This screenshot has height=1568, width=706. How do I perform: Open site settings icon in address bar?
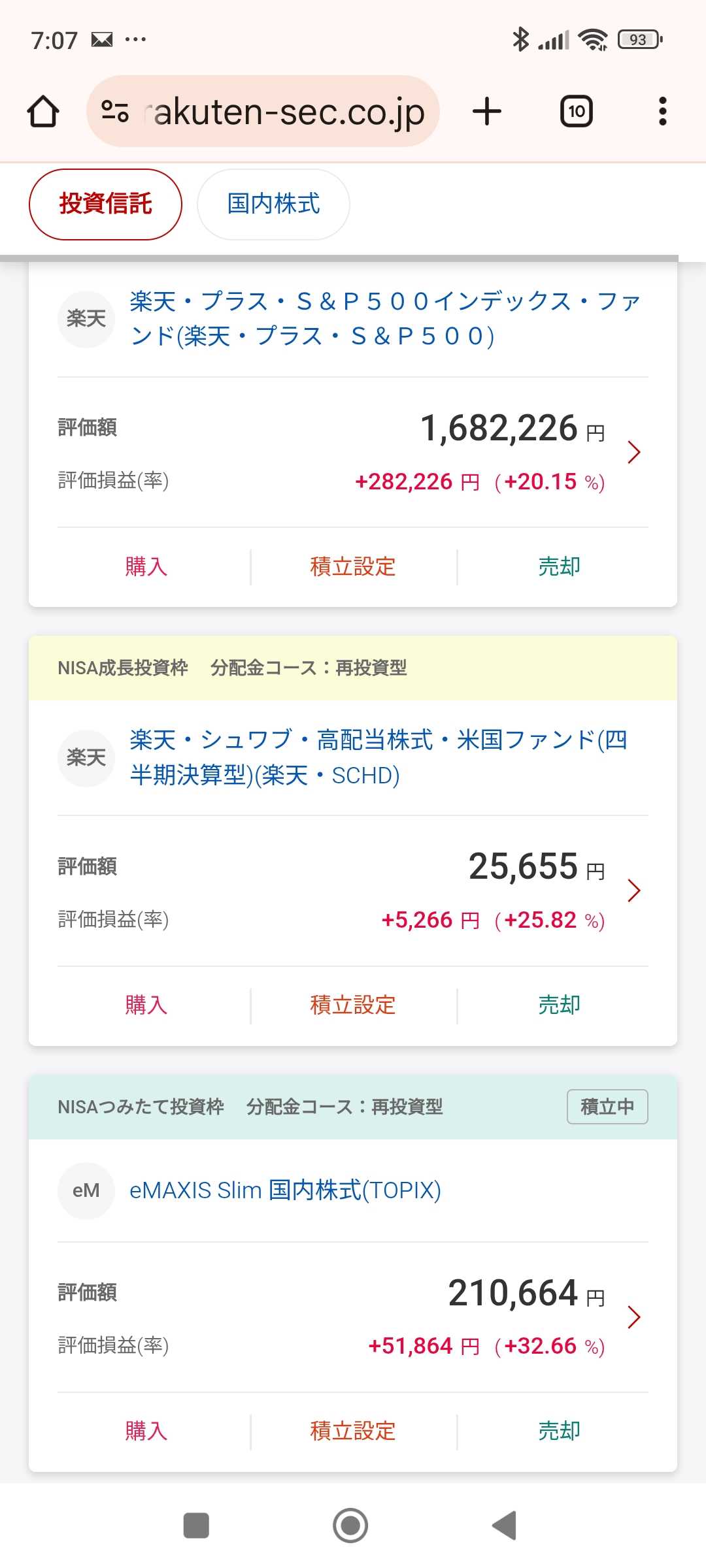115,111
